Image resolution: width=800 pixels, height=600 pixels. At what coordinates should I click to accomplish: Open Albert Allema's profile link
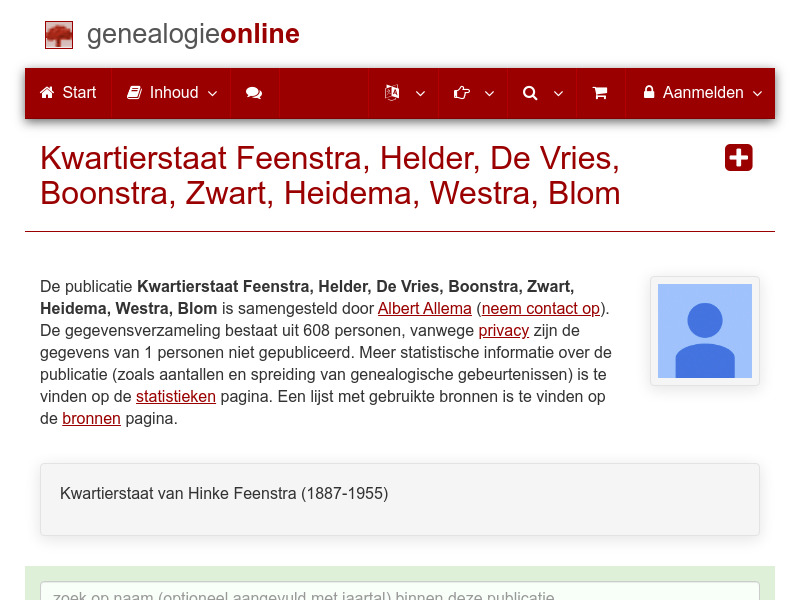point(423,308)
